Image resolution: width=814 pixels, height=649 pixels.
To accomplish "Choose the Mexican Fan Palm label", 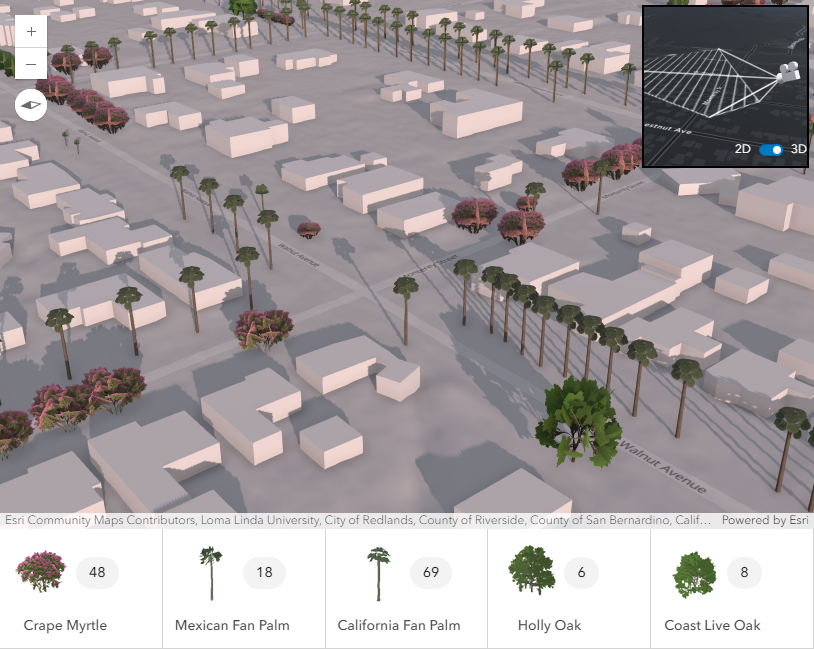I will click(x=232, y=625).
